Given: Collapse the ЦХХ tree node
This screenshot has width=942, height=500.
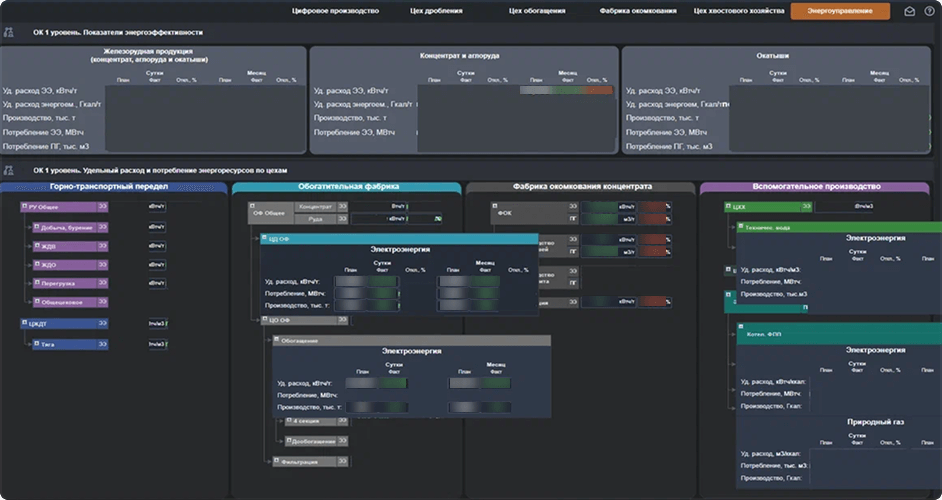Looking at the screenshot, I should click(x=728, y=206).
